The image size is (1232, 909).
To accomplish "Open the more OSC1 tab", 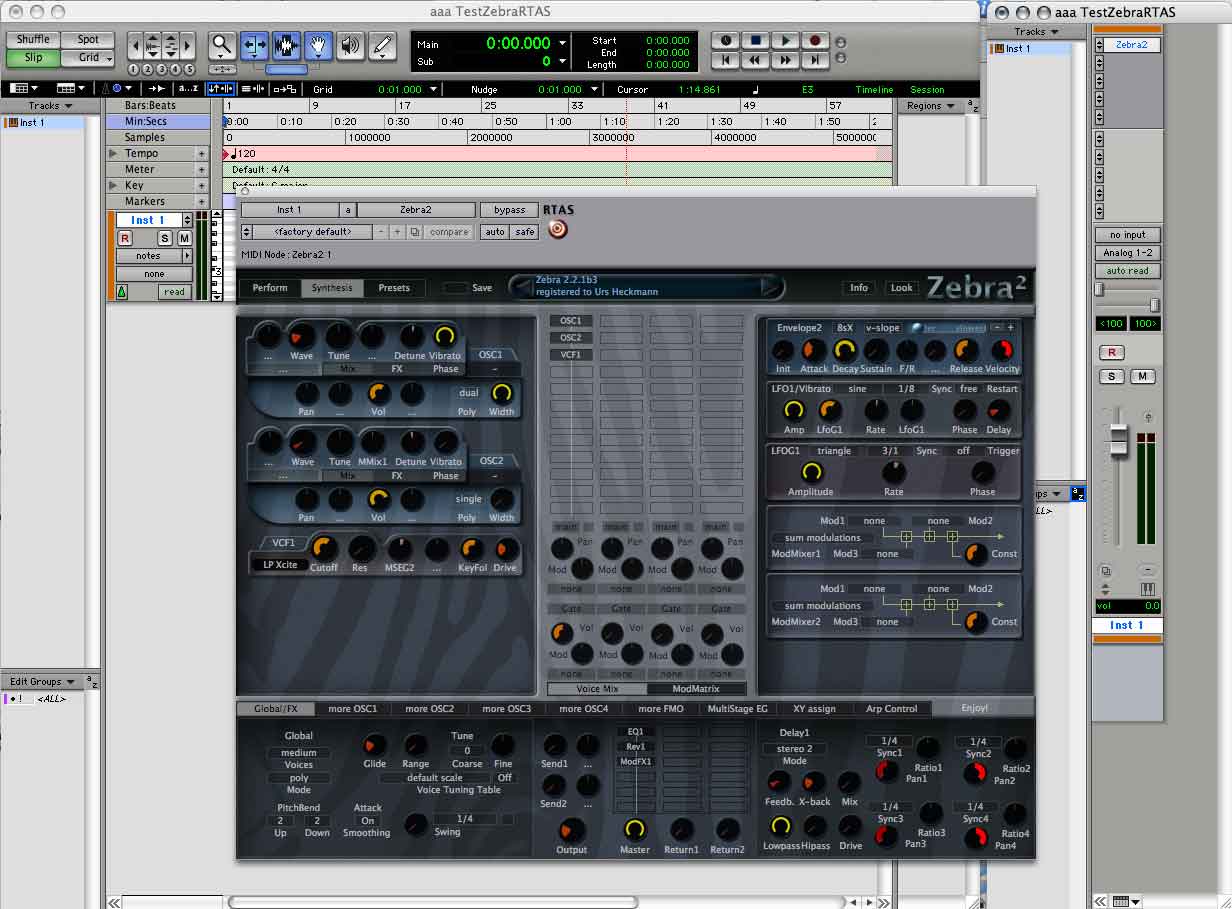I will pos(353,709).
